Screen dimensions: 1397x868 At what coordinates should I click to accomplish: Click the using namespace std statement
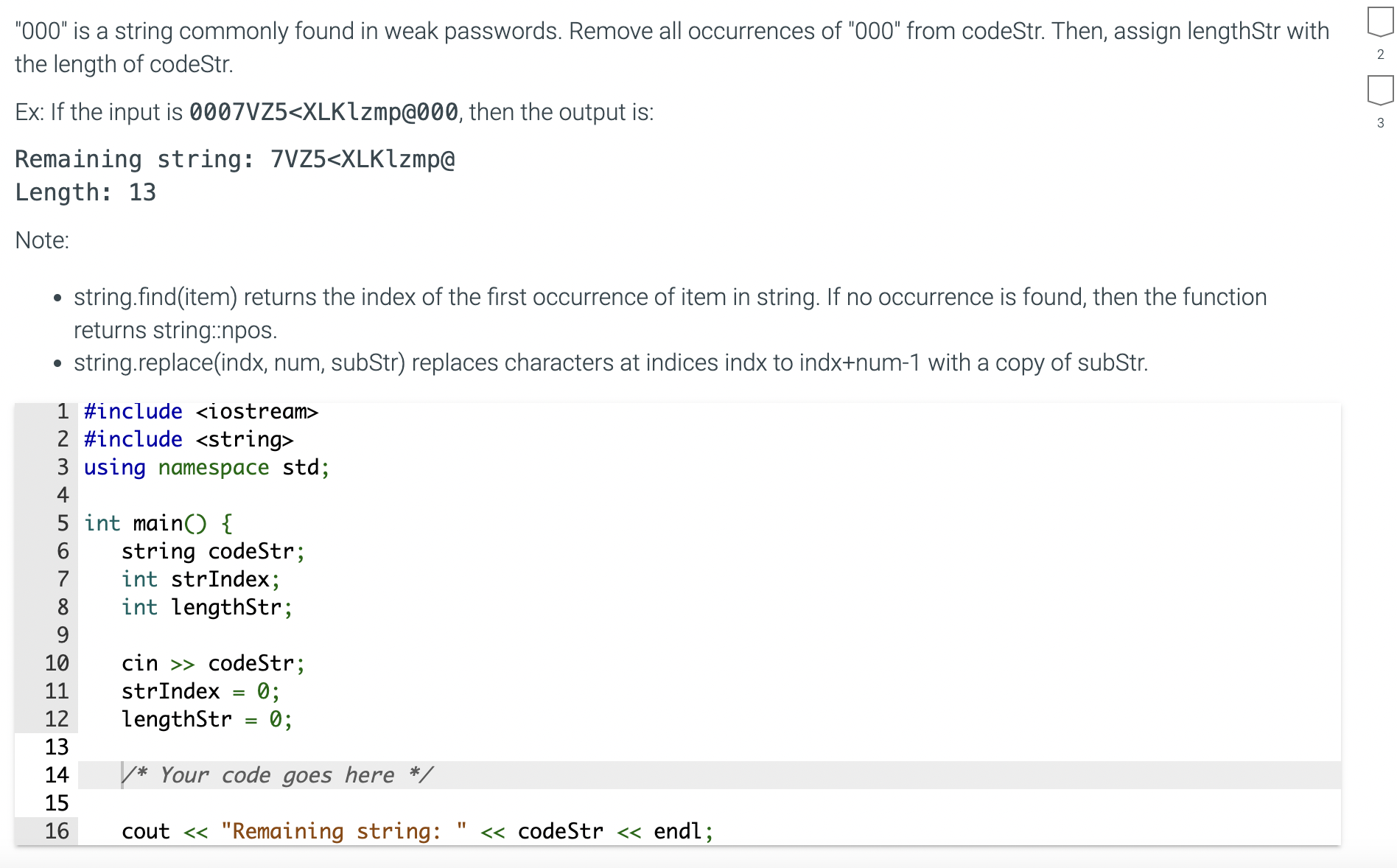[206, 467]
